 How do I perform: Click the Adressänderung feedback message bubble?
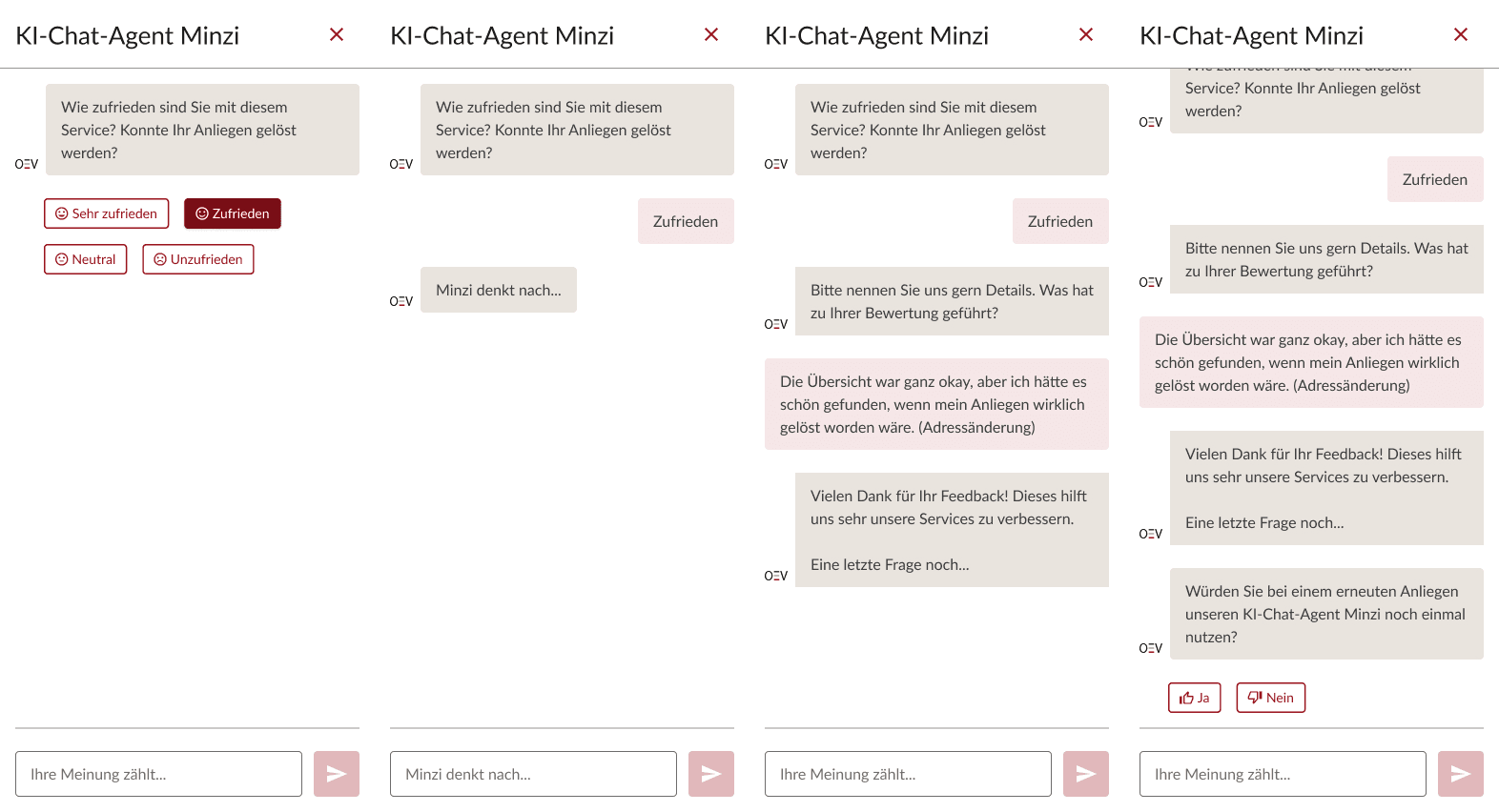(x=936, y=404)
